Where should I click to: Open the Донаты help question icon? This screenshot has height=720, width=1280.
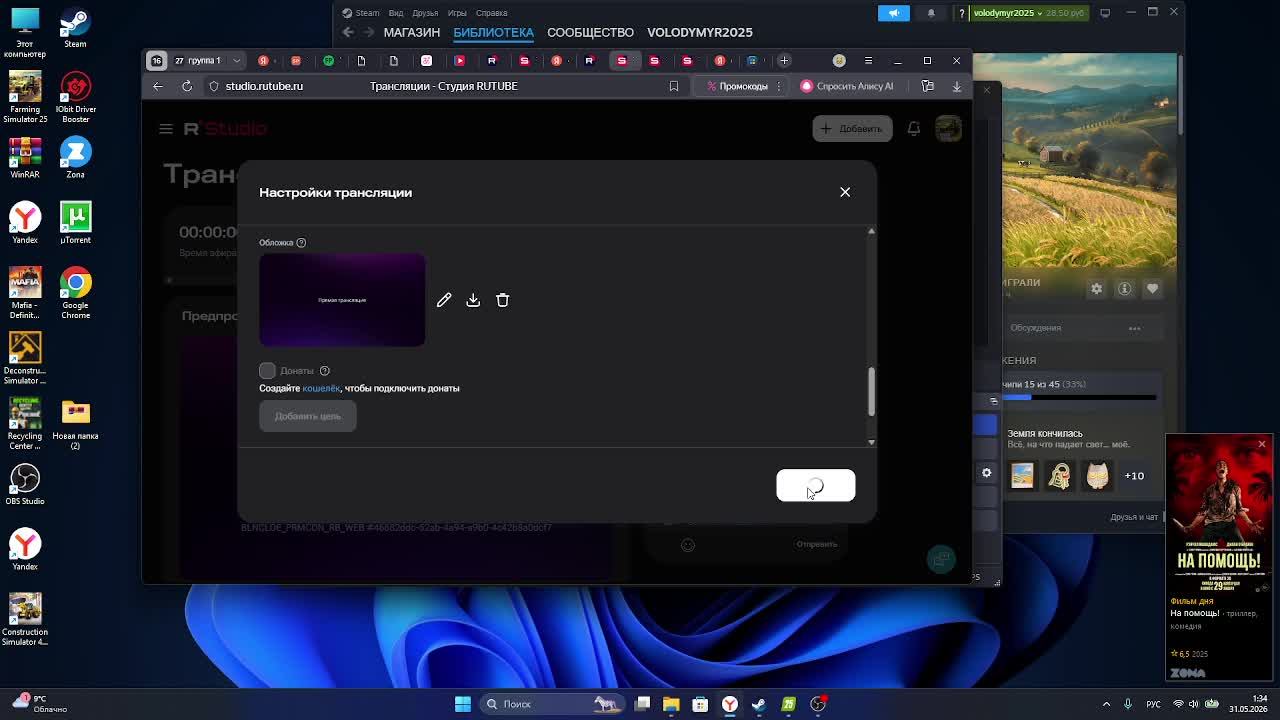(324, 371)
